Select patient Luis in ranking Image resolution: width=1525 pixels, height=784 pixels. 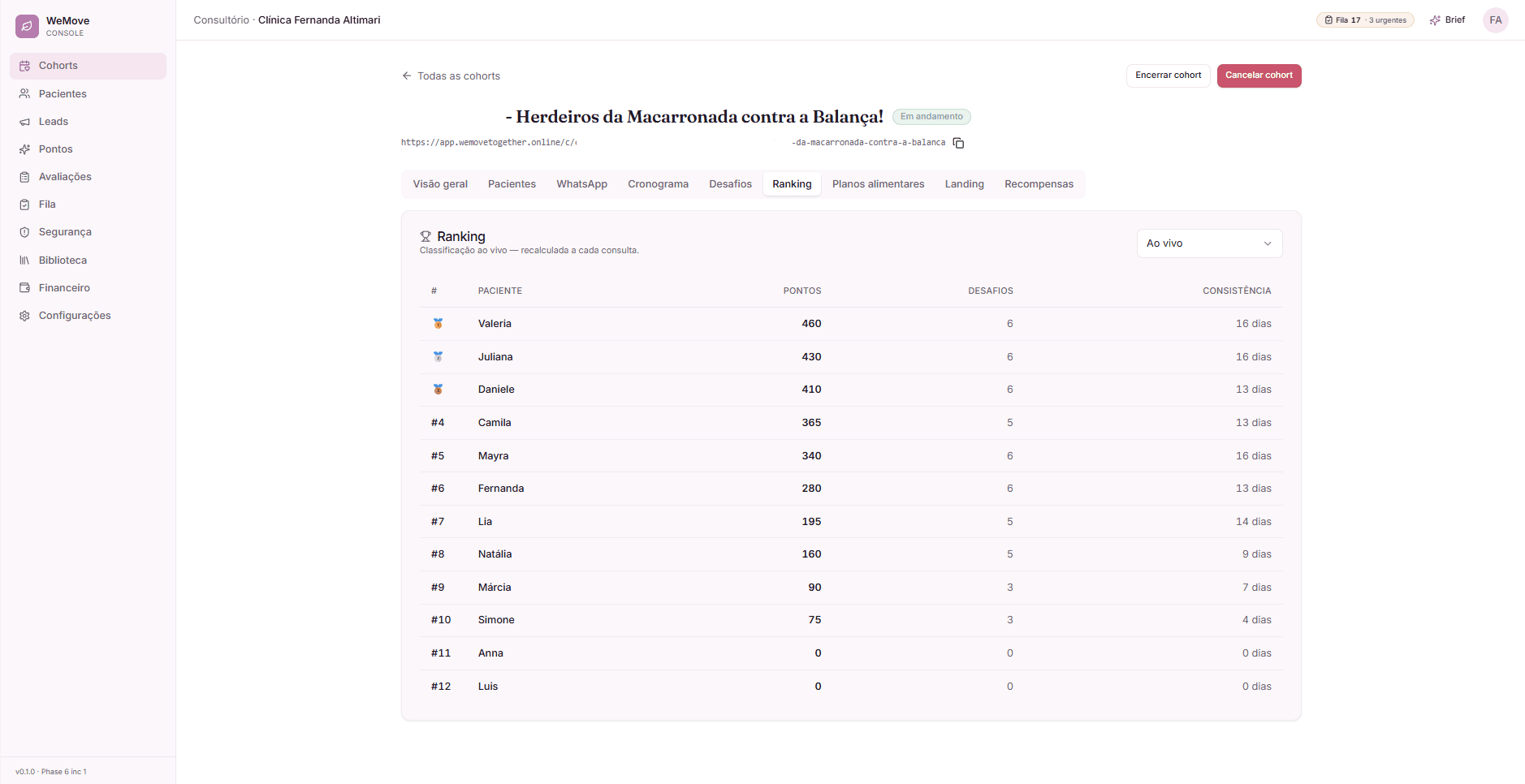pos(488,687)
